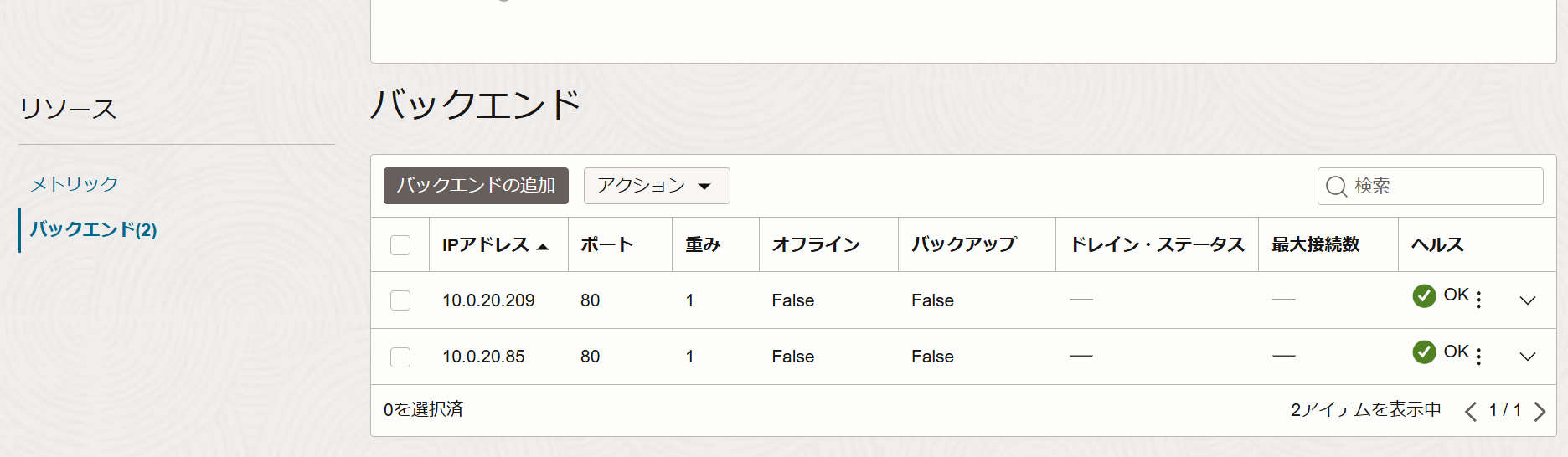
Task: Expand the row details for 10.0.20.209
Action: pyautogui.click(x=1528, y=300)
